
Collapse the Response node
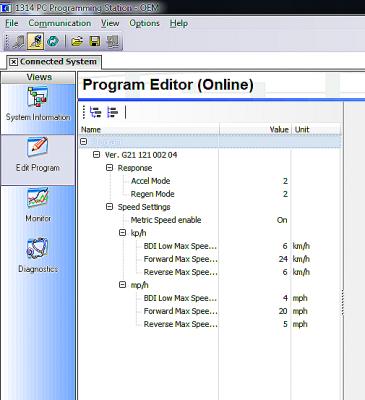point(109,168)
